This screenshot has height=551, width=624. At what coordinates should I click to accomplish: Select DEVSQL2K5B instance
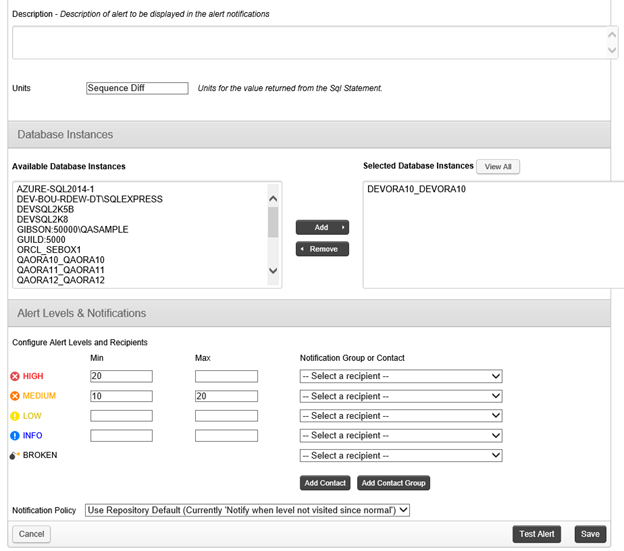click(x=45, y=209)
